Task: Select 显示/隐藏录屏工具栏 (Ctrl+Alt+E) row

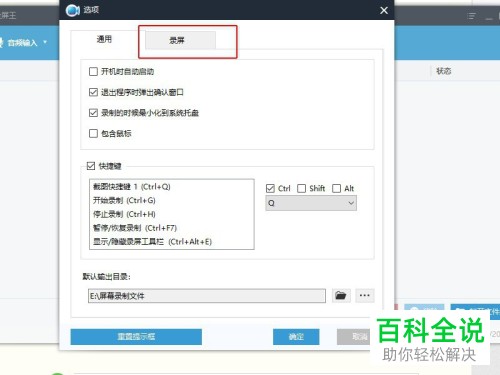Action: tap(172, 242)
